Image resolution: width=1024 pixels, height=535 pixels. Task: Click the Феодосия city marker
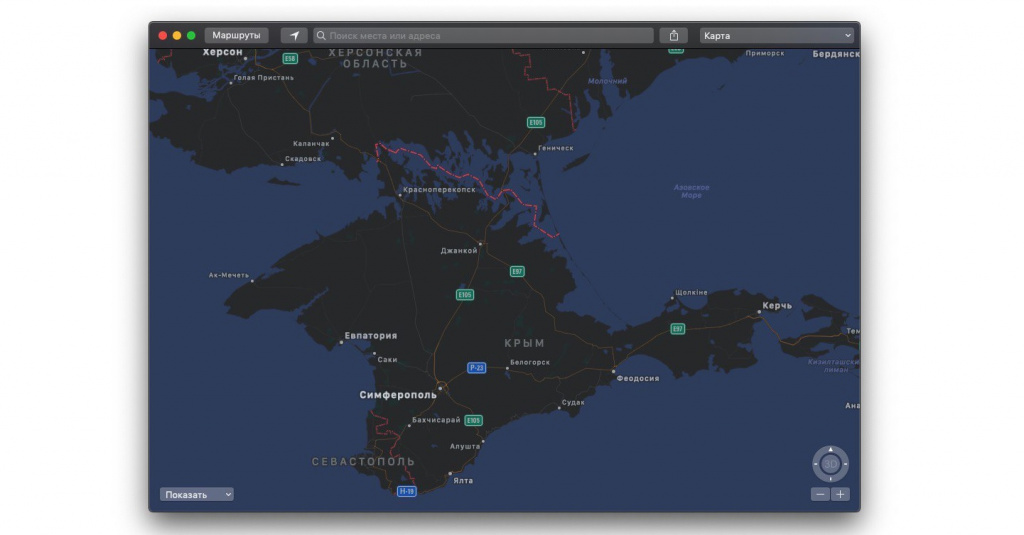click(x=614, y=370)
